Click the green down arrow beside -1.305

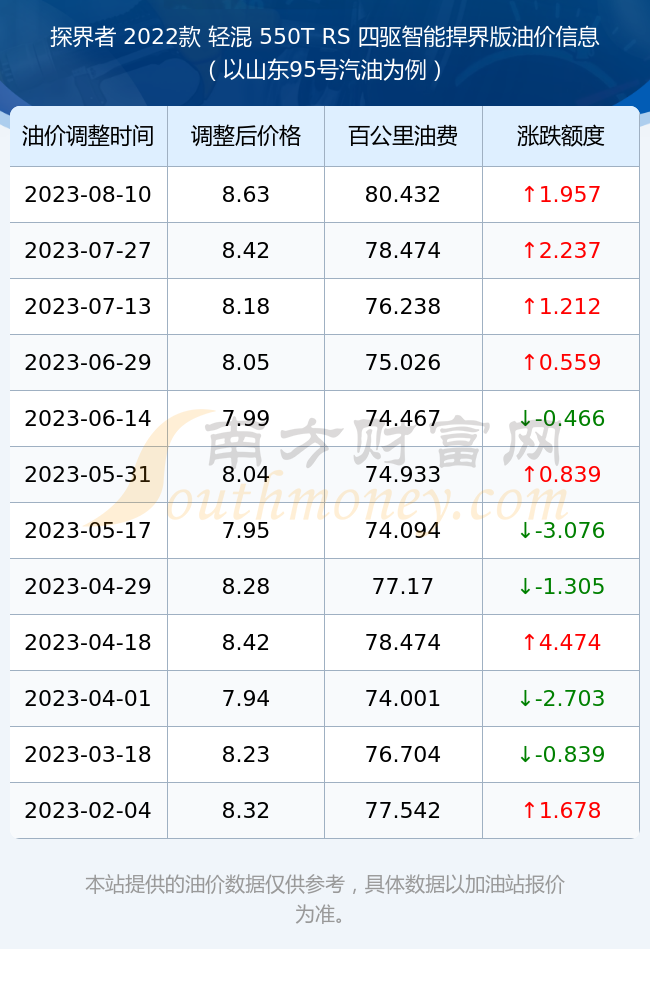point(525,587)
